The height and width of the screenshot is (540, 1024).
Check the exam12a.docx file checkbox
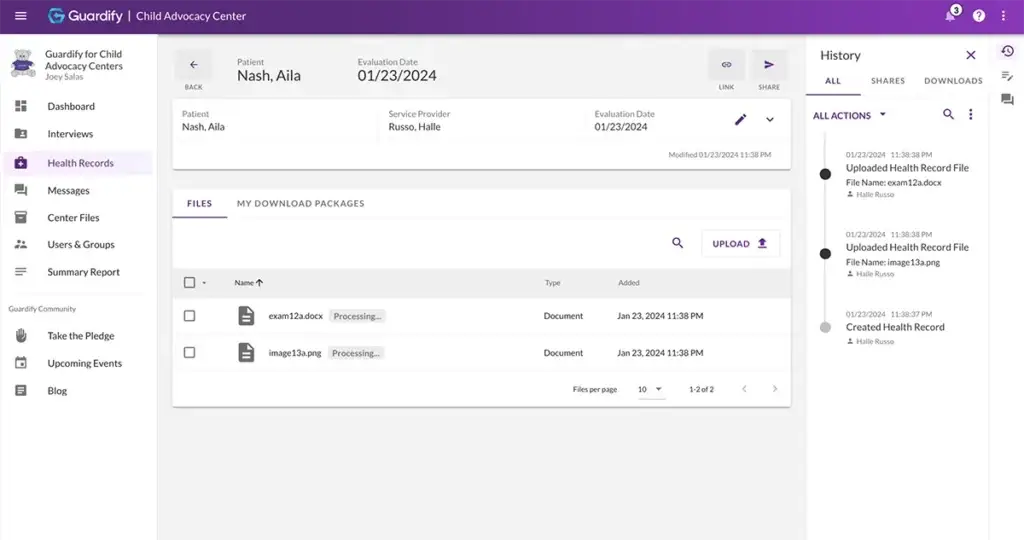[x=190, y=316]
